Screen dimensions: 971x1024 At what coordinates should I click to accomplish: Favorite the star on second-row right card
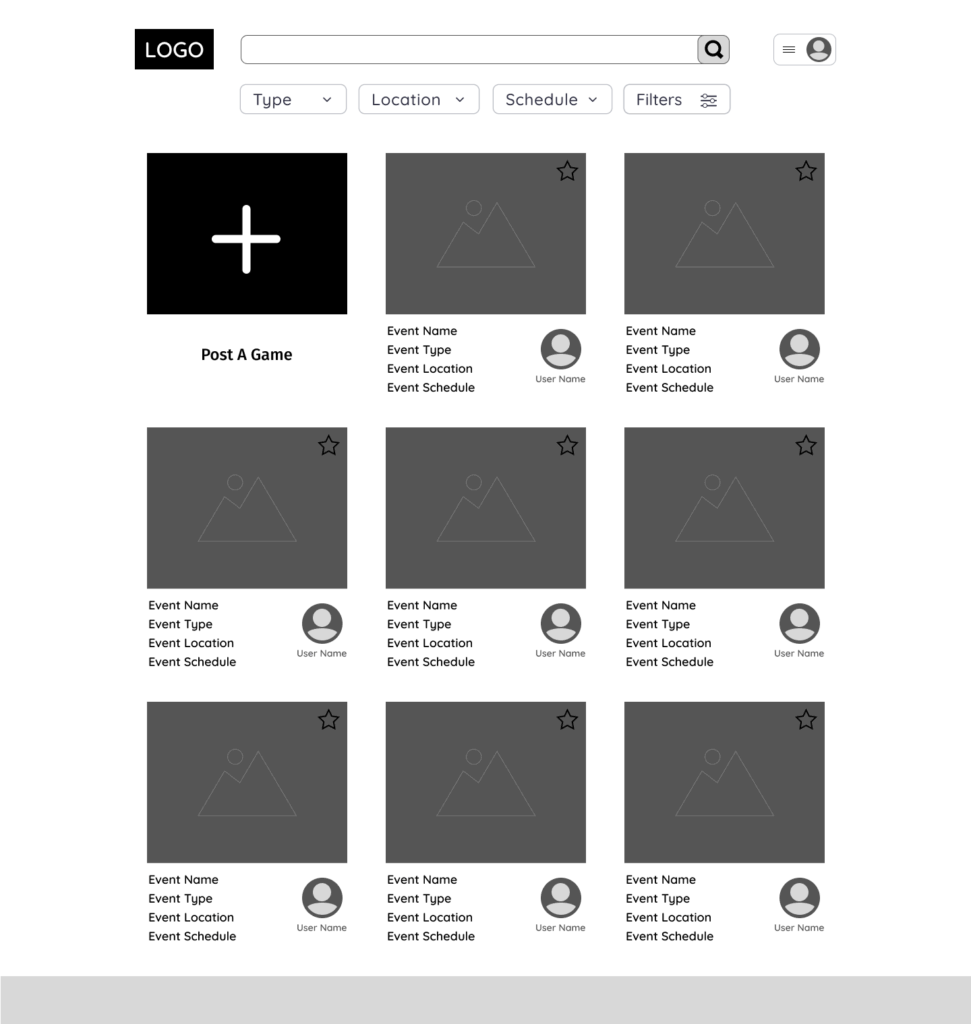[x=806, y=445]
